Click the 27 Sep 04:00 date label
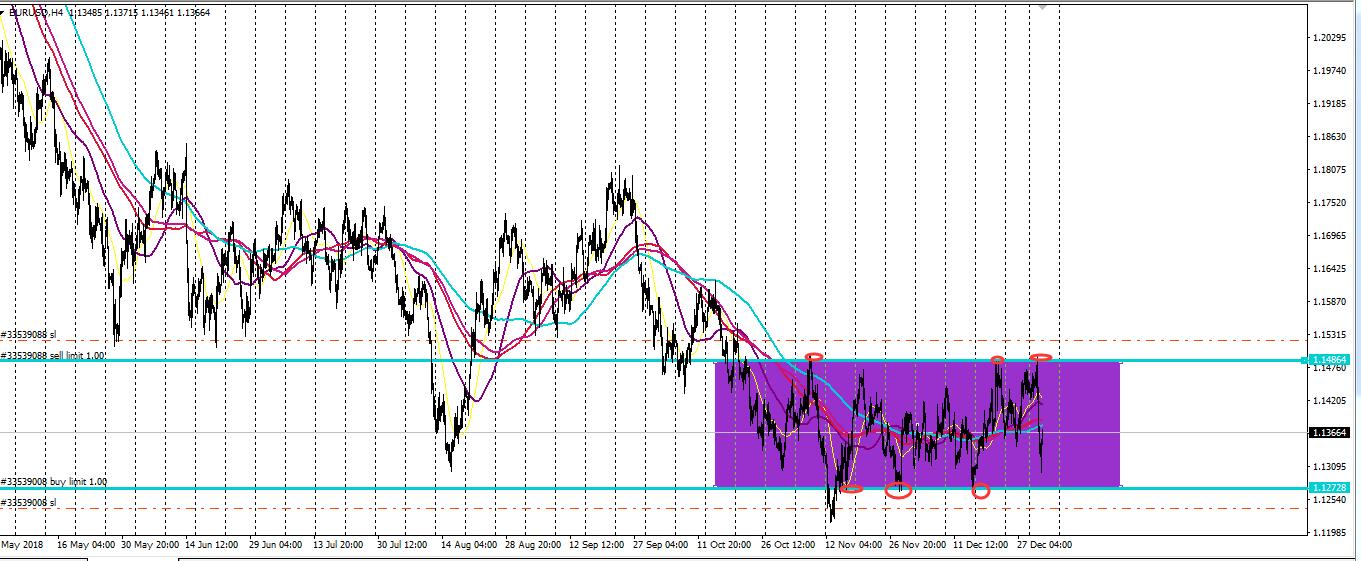1361x561 pixels. pos(662,545)
